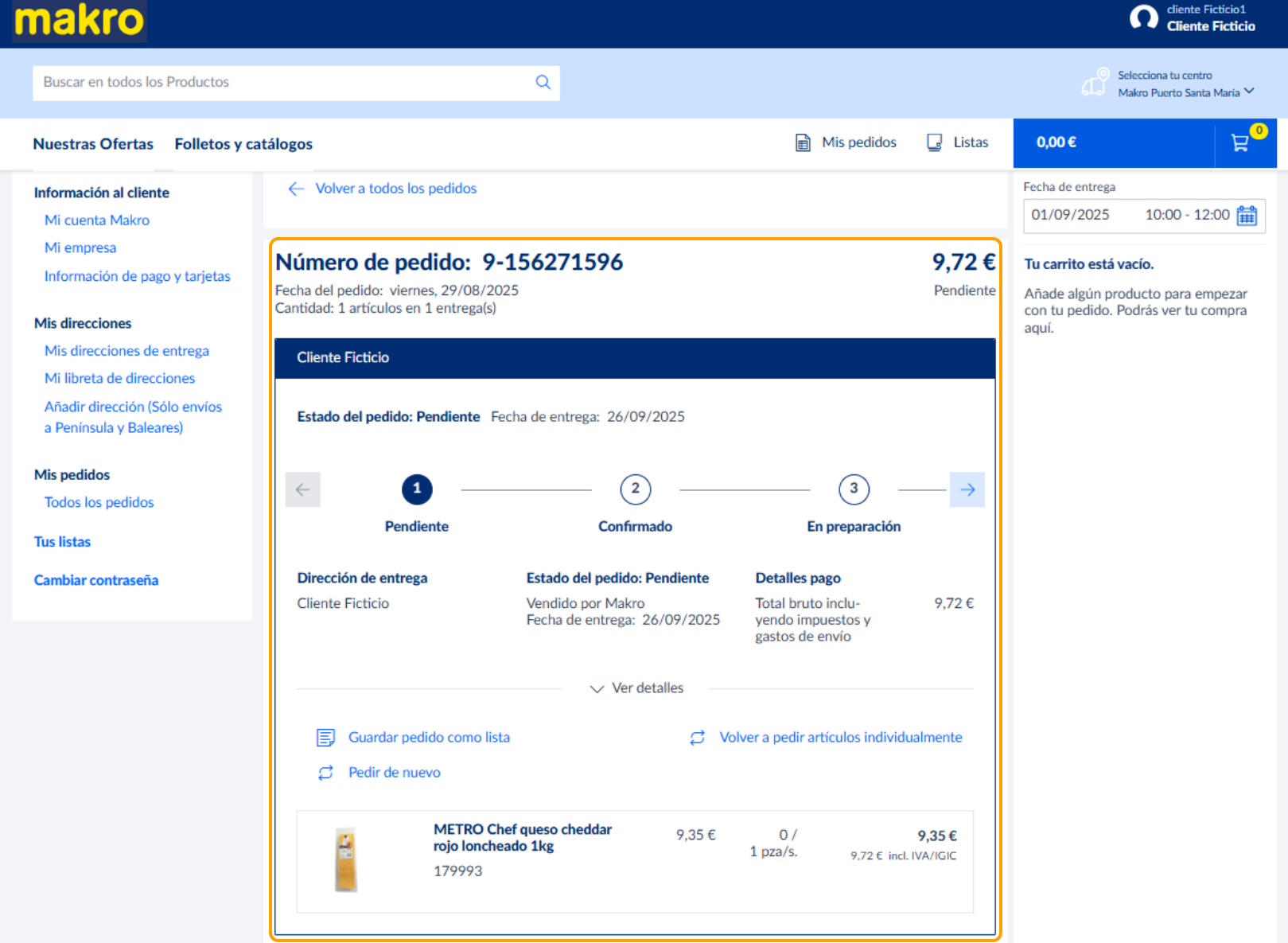
Task: Click the cheddar cheese product thumbnail
Action: pyautogui.click(x=346, y=859)
